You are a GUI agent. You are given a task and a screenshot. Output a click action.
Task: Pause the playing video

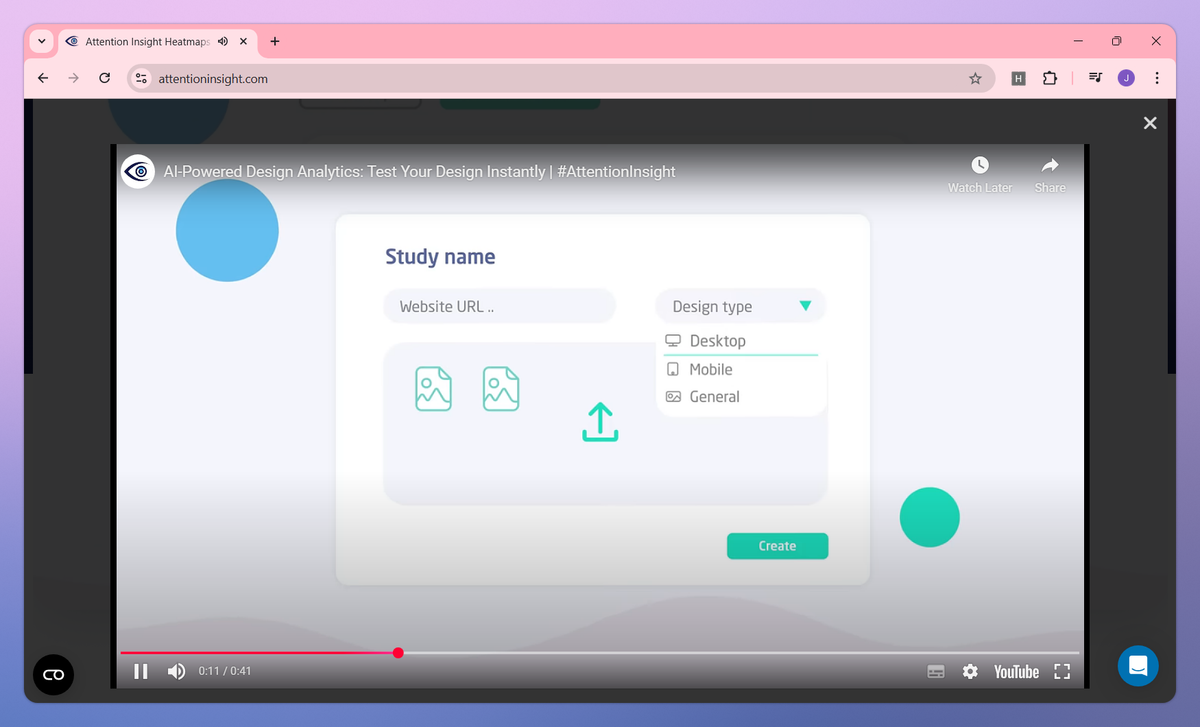click(x=140, y=671)
